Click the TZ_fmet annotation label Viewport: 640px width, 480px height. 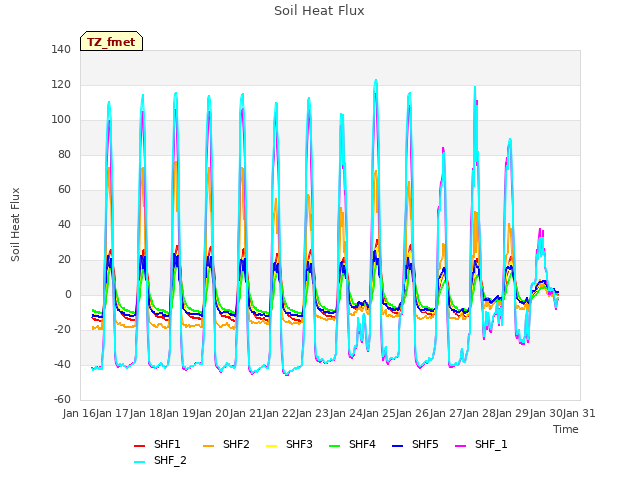click(111, 41)
